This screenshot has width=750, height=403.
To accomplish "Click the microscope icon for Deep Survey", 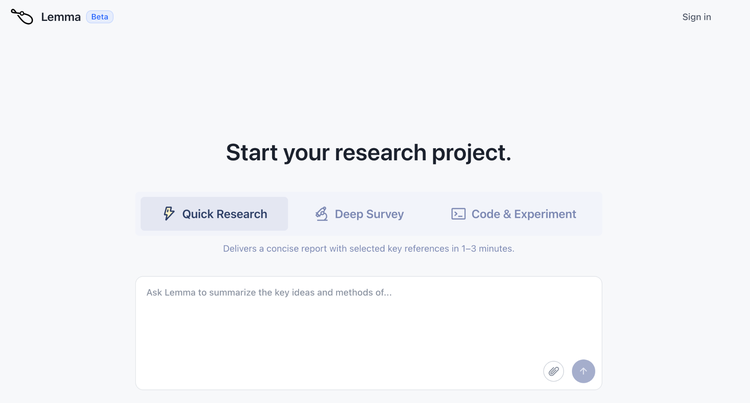I will (321, 214).
